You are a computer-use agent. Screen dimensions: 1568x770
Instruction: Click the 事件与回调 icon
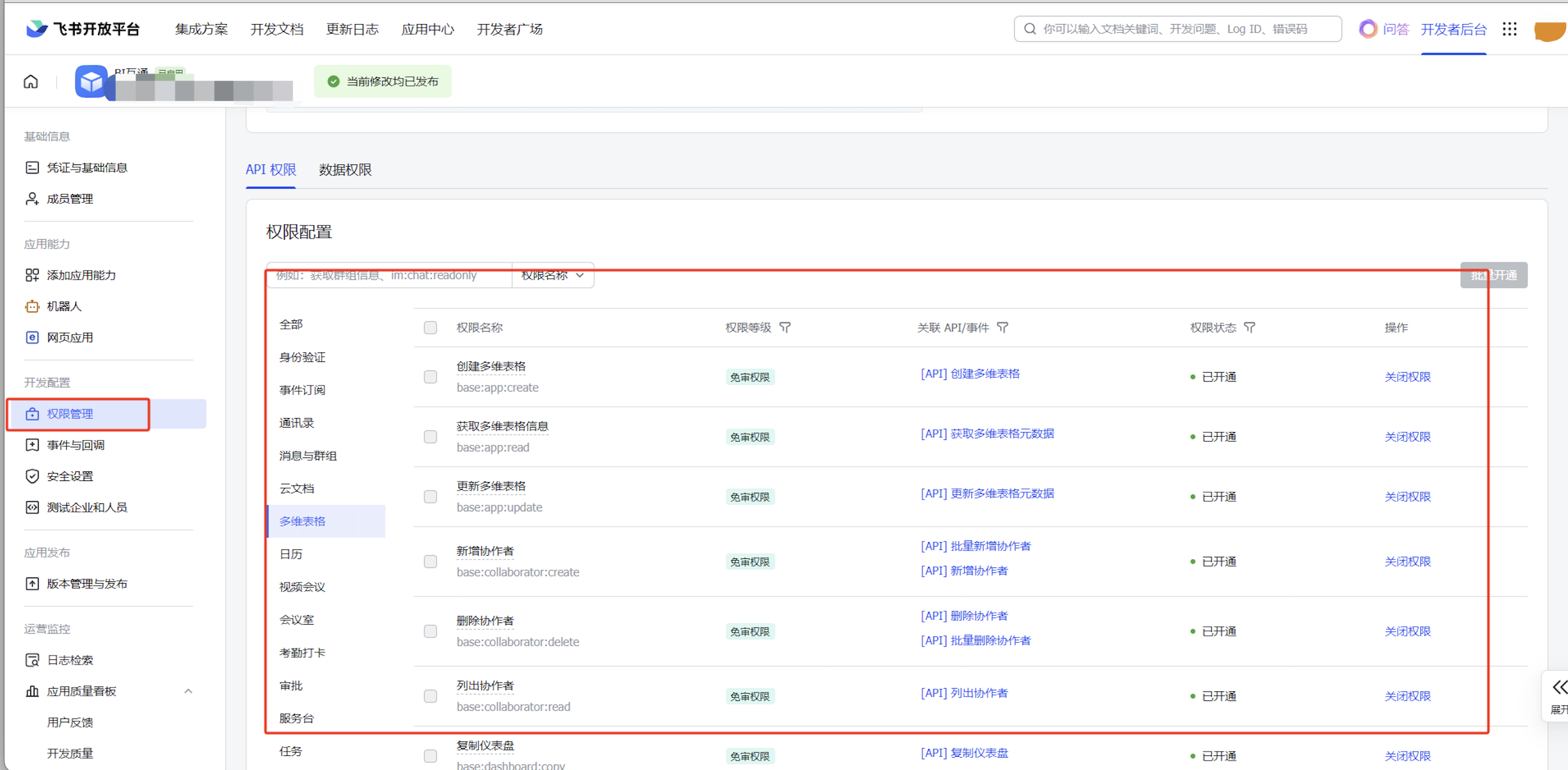click(32, 445)
